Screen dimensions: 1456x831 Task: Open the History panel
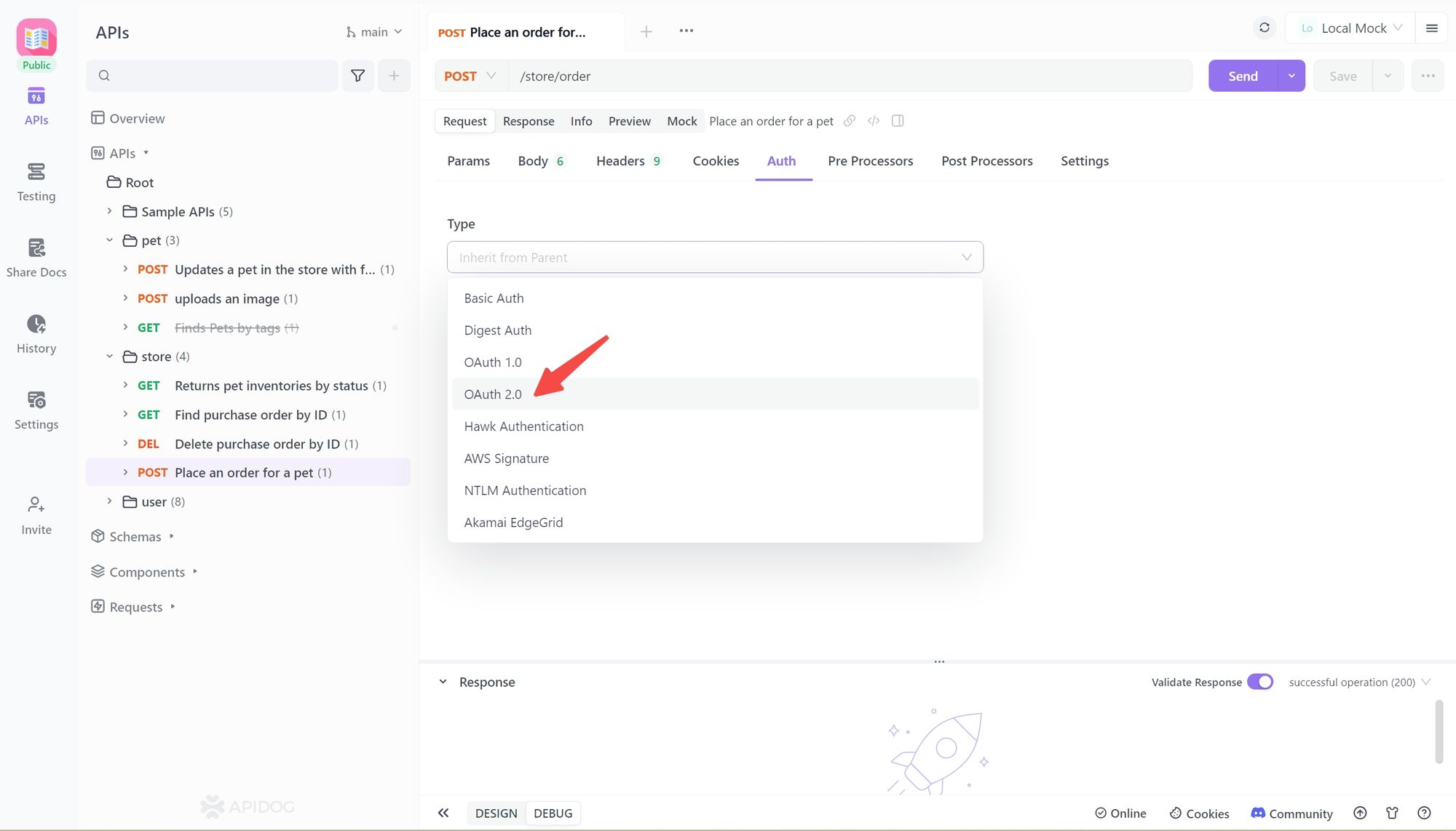click(x=36, y=335)
